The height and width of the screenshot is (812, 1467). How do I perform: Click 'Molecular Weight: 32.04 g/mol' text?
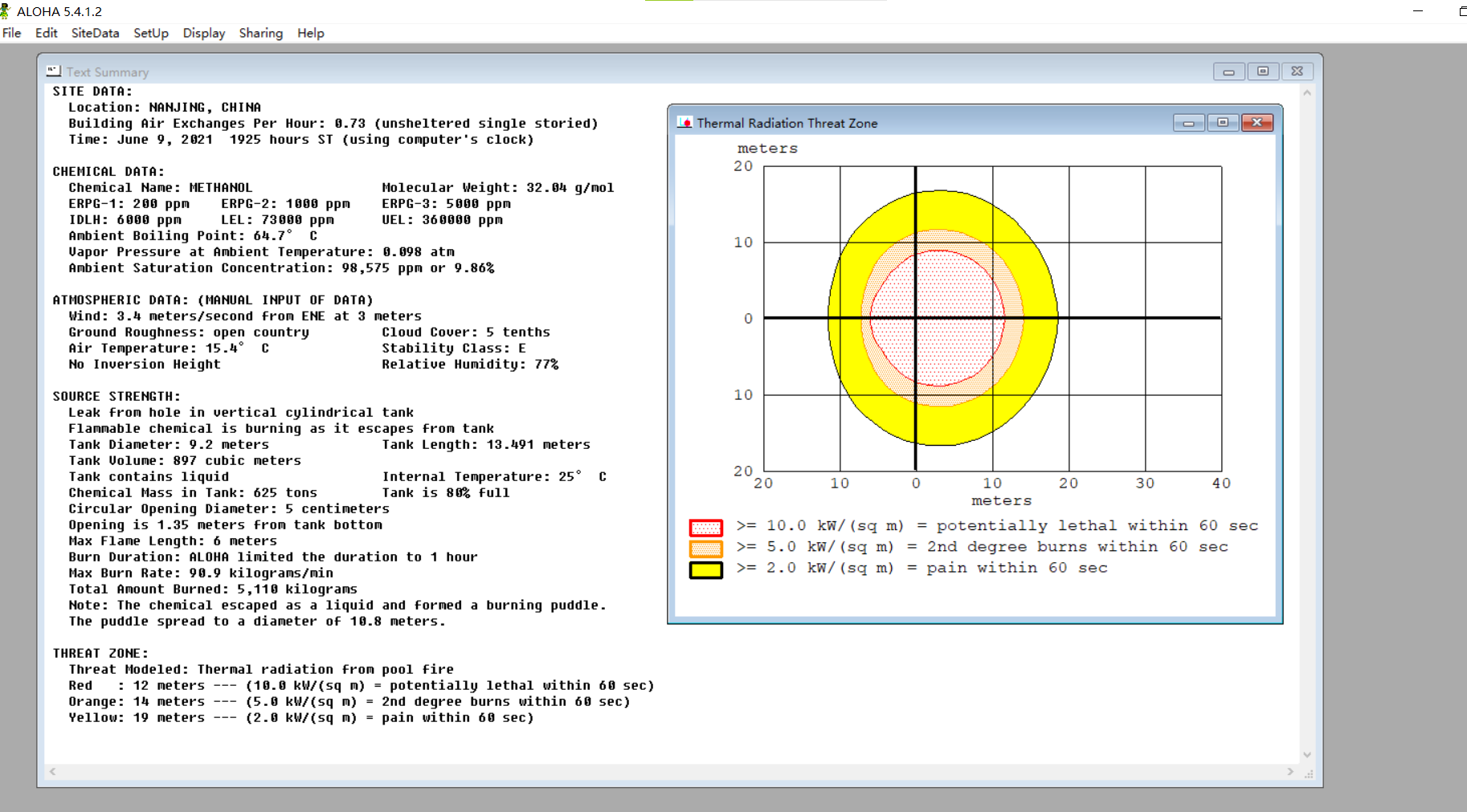498,188
